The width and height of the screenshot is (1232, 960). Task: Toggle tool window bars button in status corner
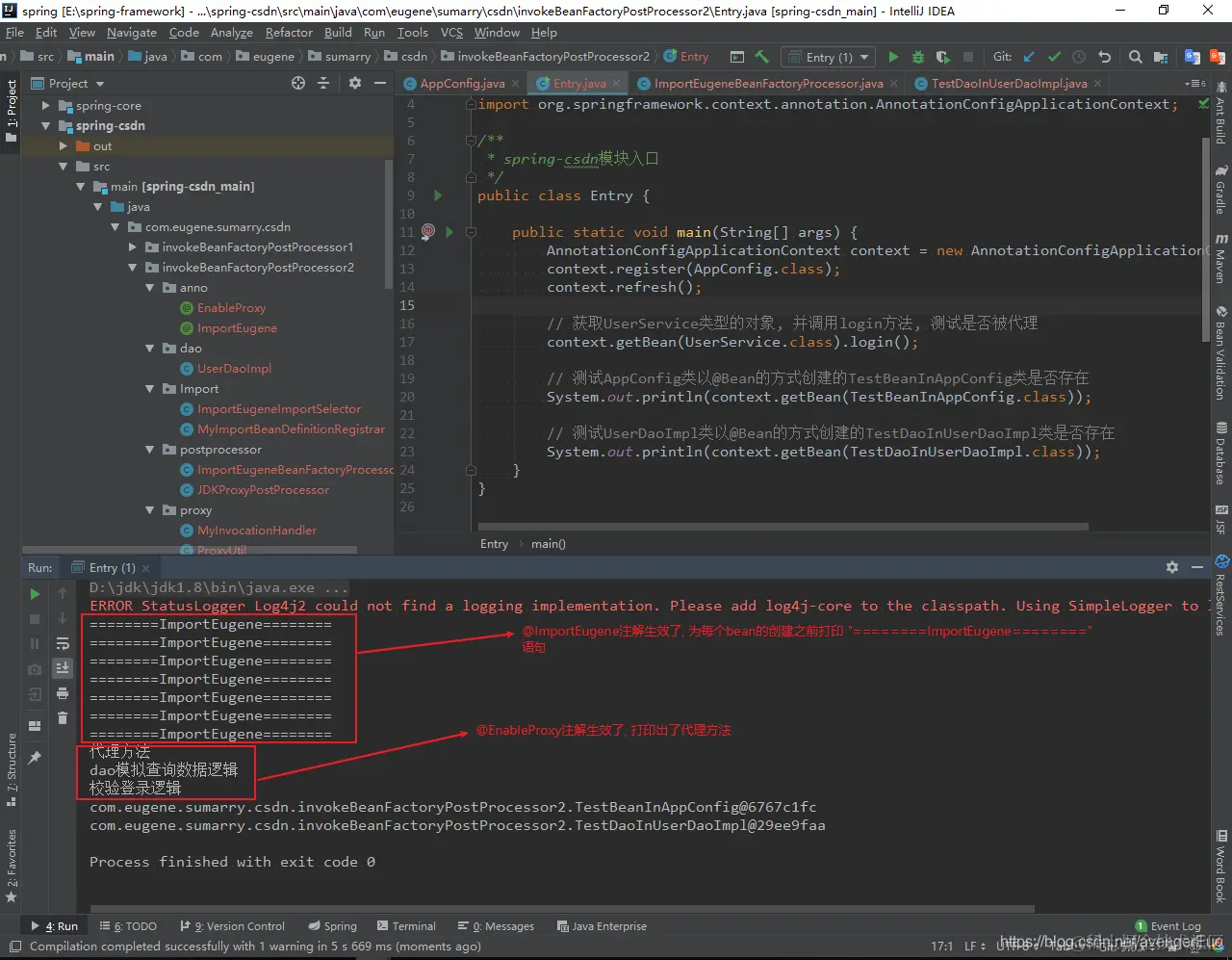click(13, 947)
